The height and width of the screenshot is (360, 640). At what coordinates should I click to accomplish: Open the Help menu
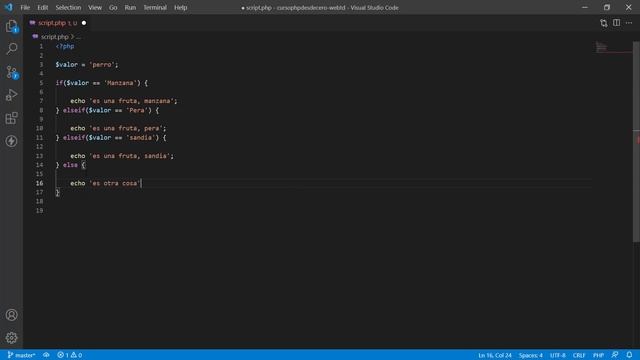[180, 7]
